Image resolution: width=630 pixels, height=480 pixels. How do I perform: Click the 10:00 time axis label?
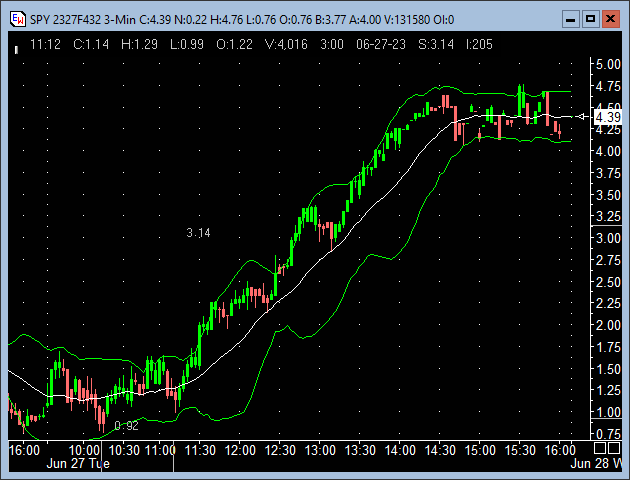tap(85, 450)
